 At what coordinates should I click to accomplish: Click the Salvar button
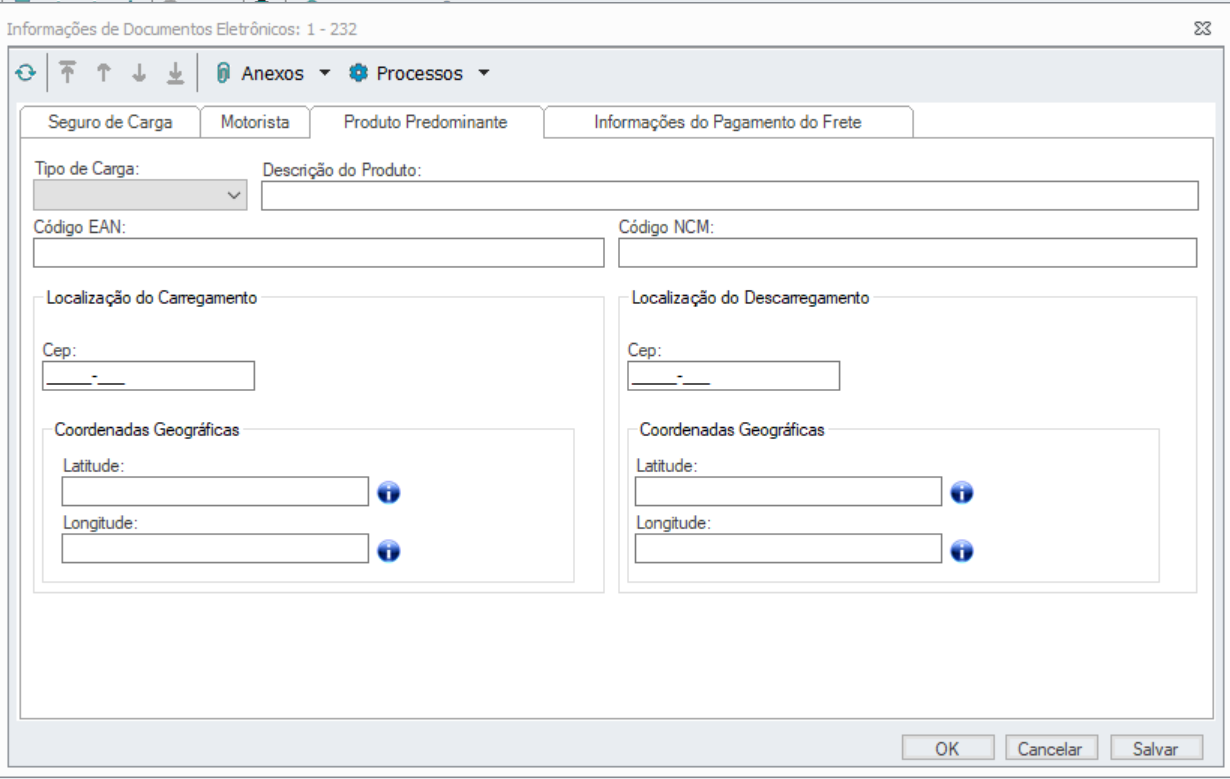click(x=1155, y=748)
